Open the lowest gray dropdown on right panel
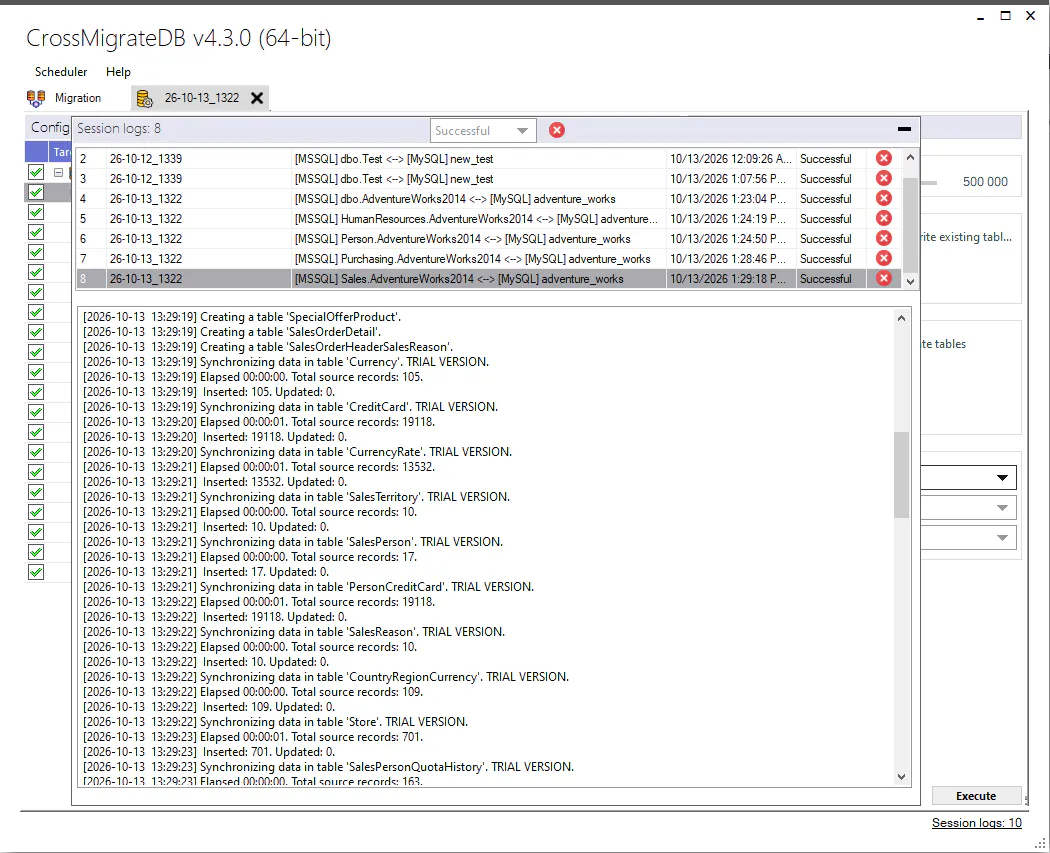Image resolution: width=1050 pixels, height=853 pixels. click(1002, 538)
